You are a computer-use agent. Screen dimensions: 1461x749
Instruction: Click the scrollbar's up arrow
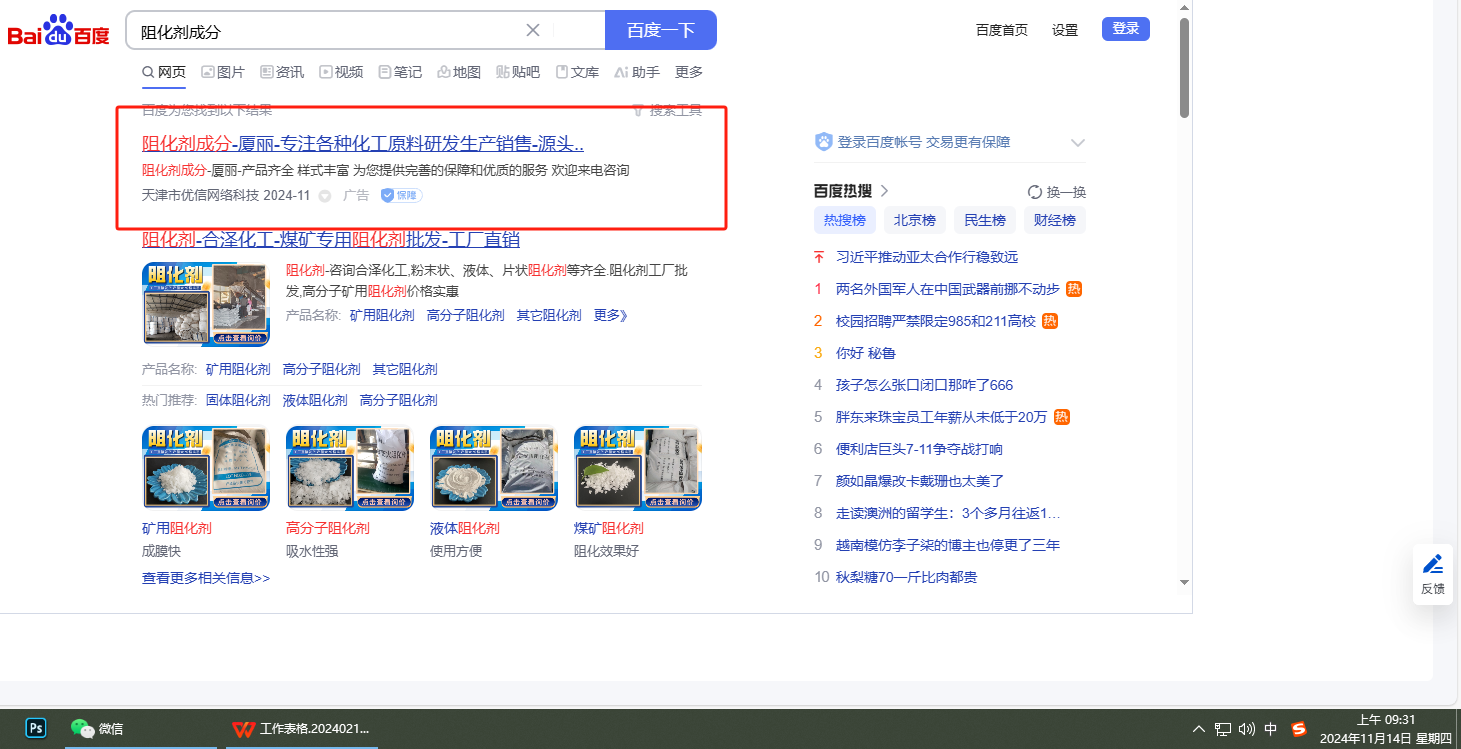point(1184,8)
